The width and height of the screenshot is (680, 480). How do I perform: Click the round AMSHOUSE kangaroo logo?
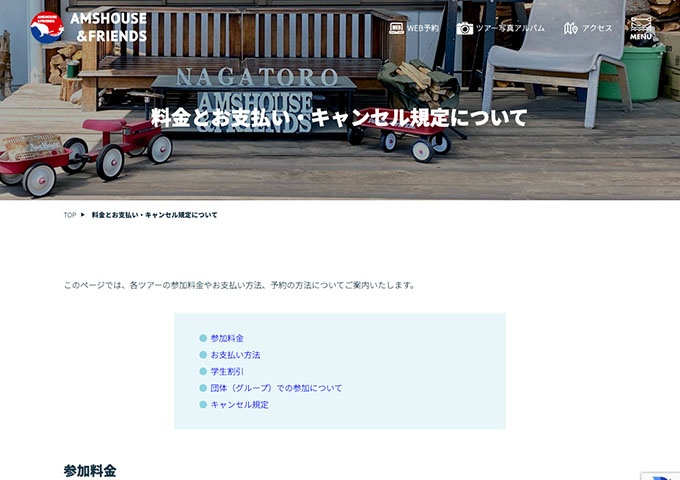point(47,27)
